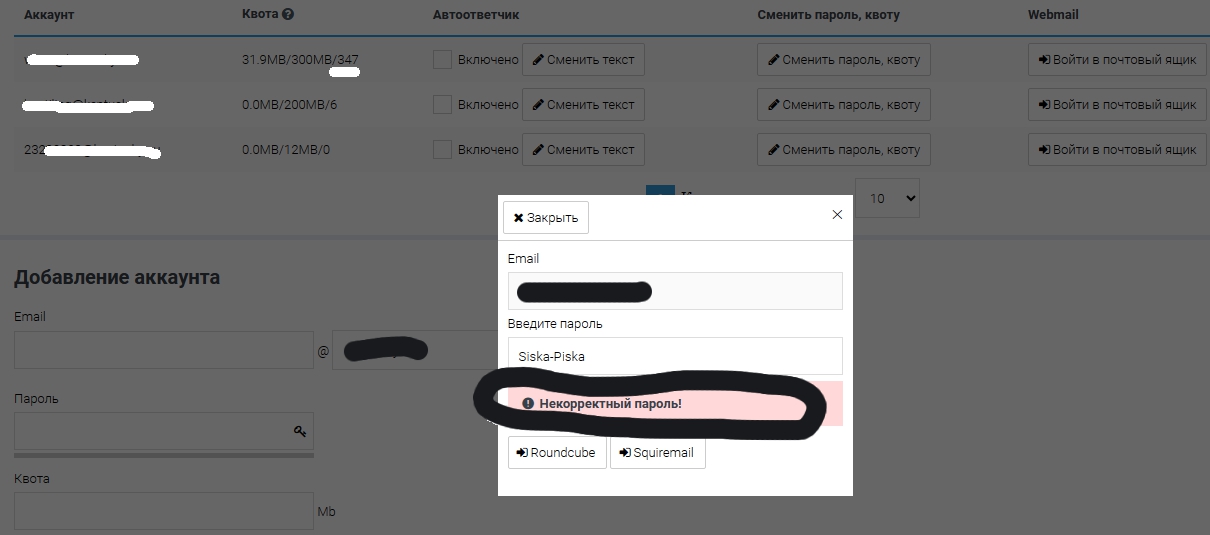Toggle autoresponder checkbox for second account
The height and width of the screenshot is (535, 1210).
442,105
